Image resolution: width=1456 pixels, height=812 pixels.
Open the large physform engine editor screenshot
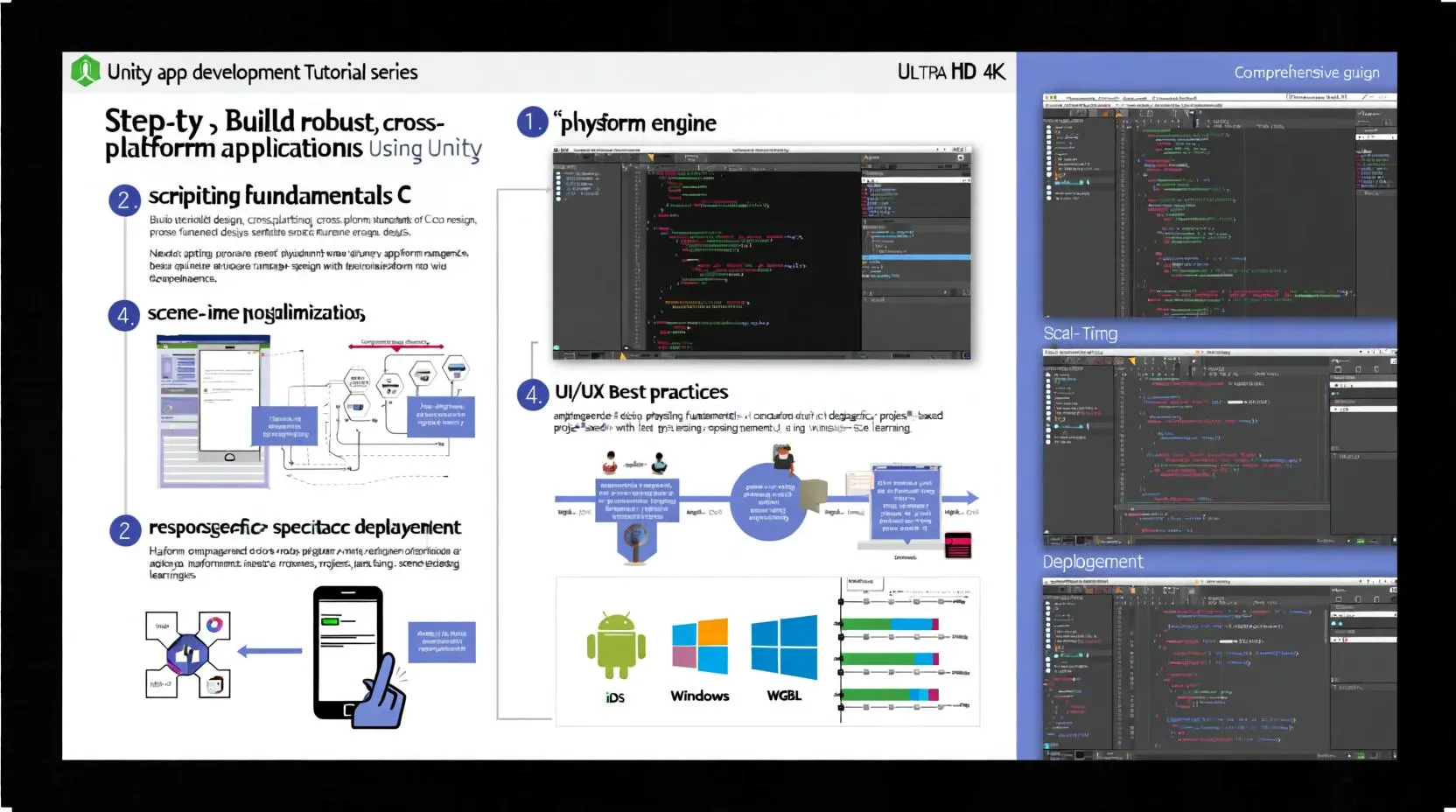[761, 254]
